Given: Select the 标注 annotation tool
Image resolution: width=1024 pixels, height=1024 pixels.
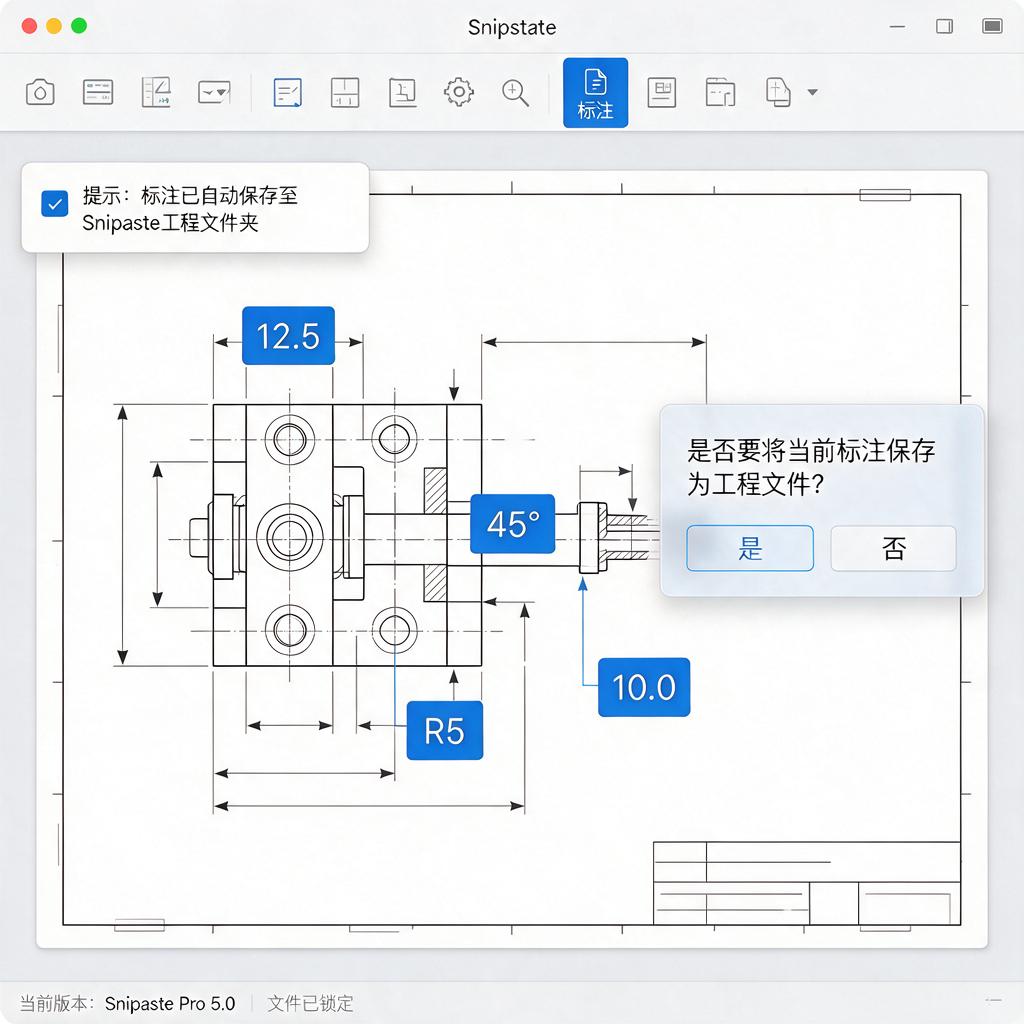Looking at the screenshot, I should [596, 93].
